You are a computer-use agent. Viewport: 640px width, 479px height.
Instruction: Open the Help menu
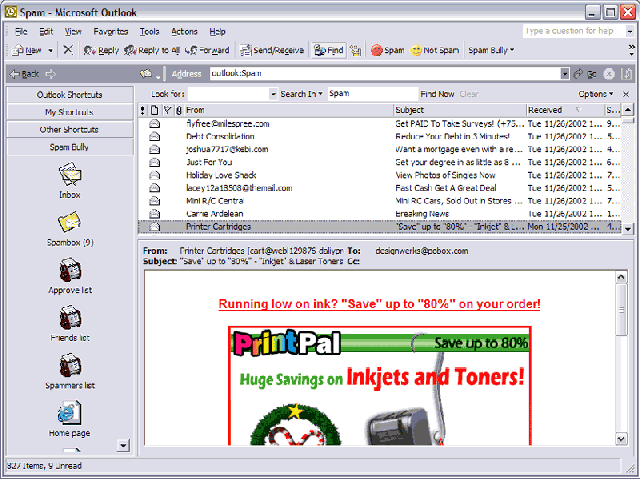(x=217, y=31)
